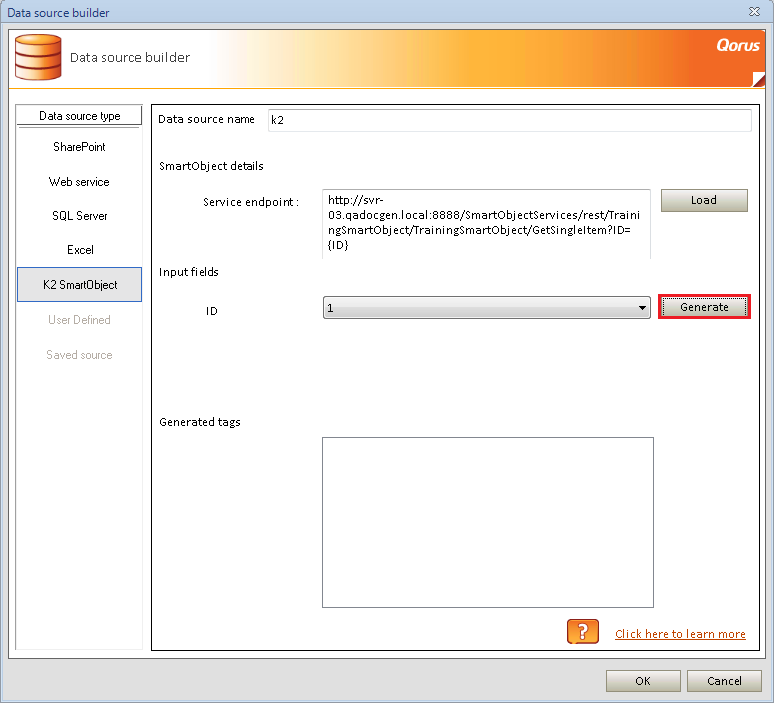The image size is (774, 703).
Task: Open the Saved source option
Action: tap(79, 355)
